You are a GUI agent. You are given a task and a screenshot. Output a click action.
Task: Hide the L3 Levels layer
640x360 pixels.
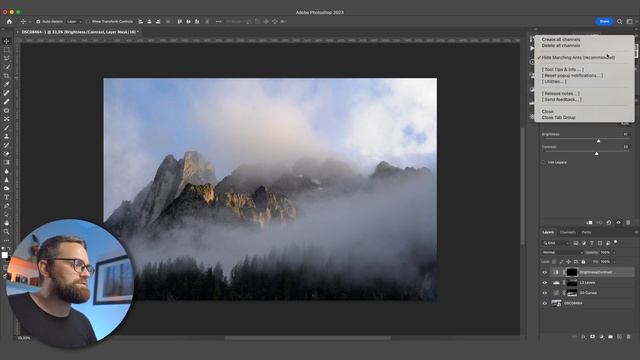coord(544,282)
